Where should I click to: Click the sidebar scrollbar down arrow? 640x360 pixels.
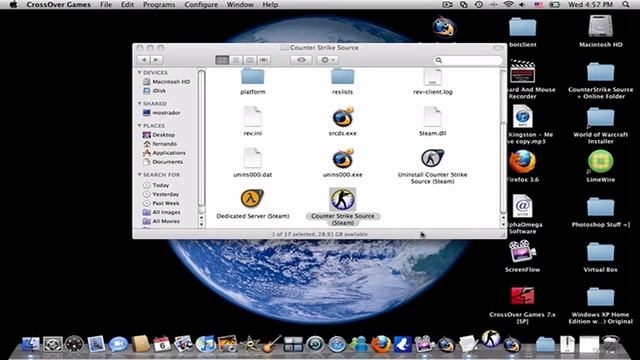[201, 224]
